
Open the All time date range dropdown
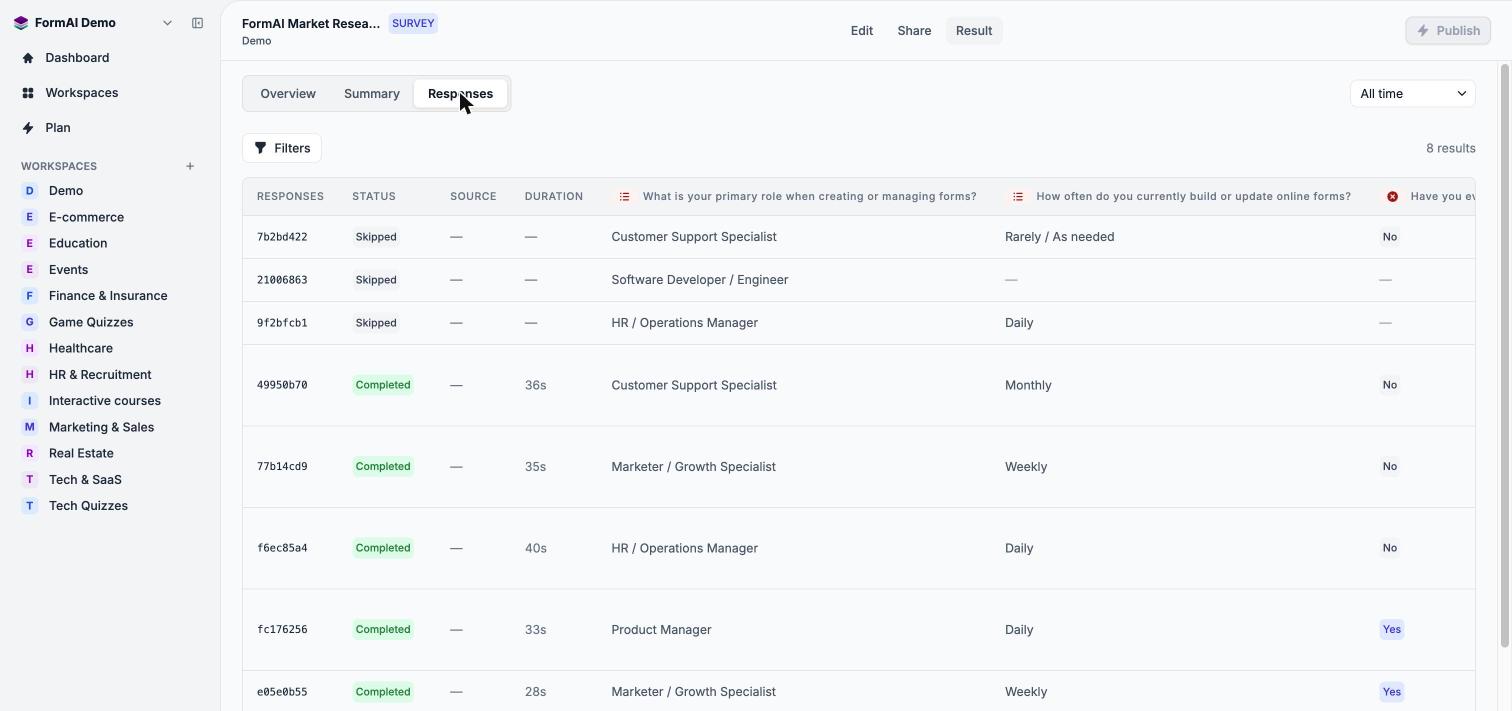tap(1412, 94)
